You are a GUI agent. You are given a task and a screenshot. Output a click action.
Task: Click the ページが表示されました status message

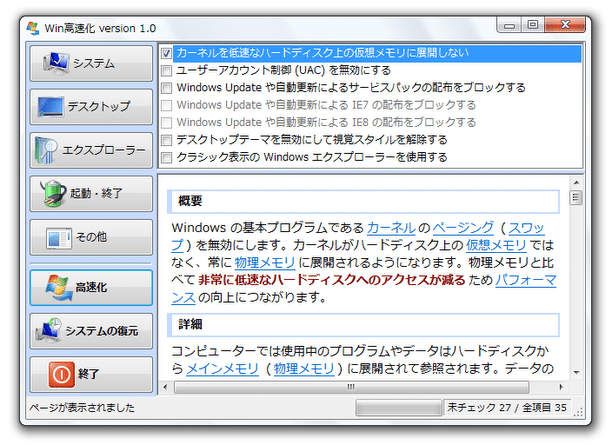click(82, 408)
